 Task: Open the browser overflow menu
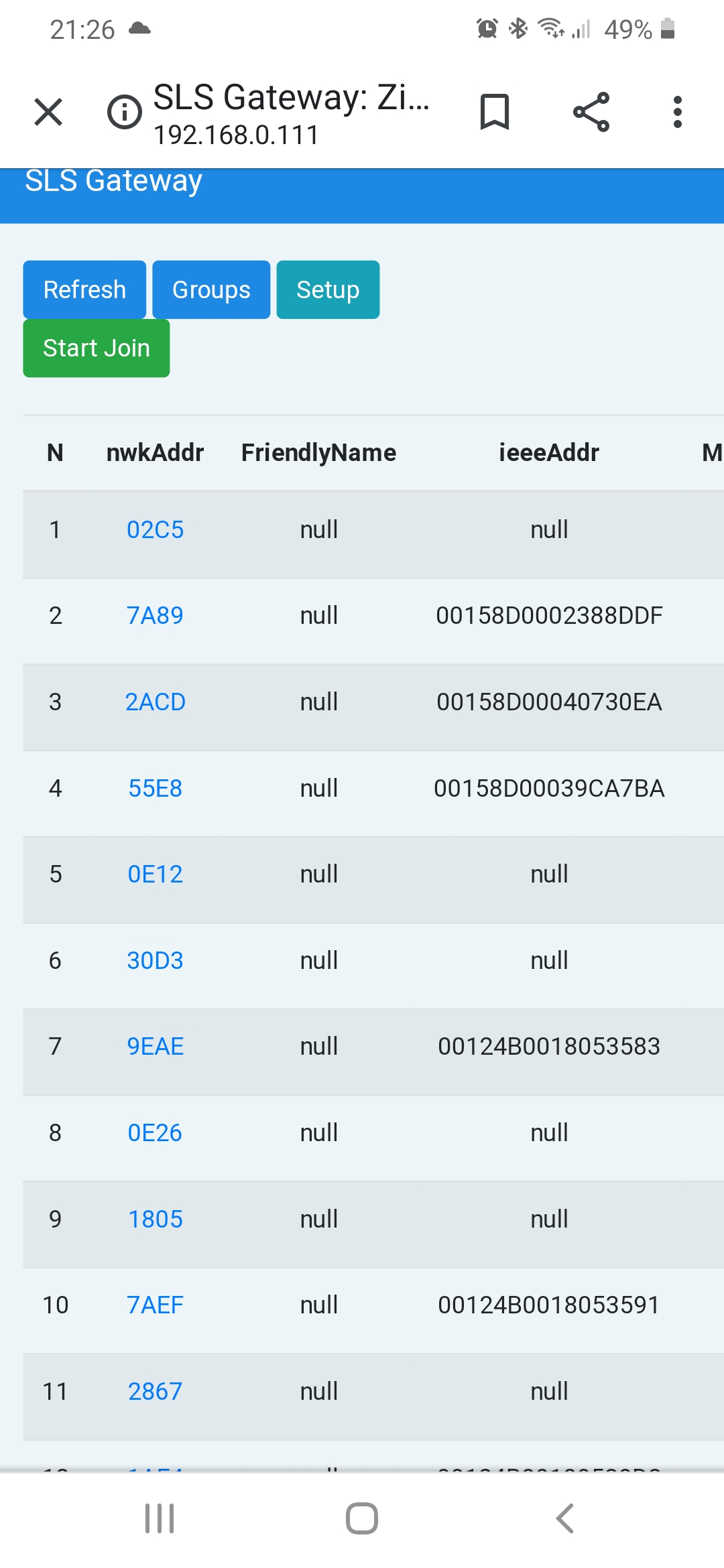677,111
